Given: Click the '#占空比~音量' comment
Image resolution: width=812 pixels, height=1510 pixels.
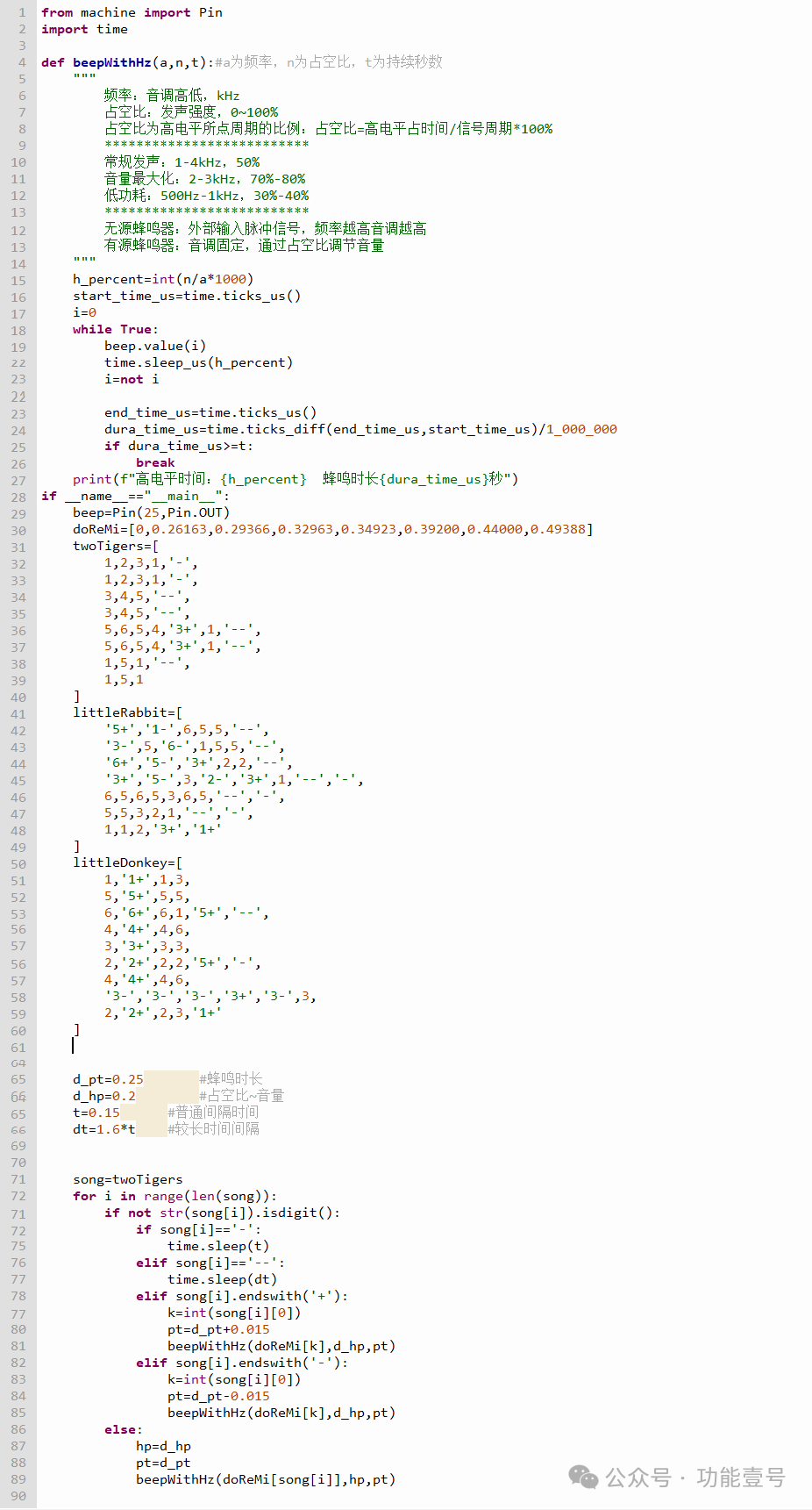Looking at the screenshot, I should [x=241, y=1096].
